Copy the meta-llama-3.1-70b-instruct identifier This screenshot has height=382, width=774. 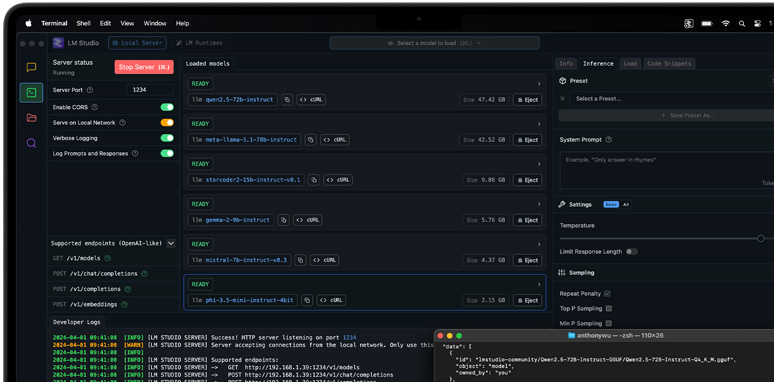(310, 140)
